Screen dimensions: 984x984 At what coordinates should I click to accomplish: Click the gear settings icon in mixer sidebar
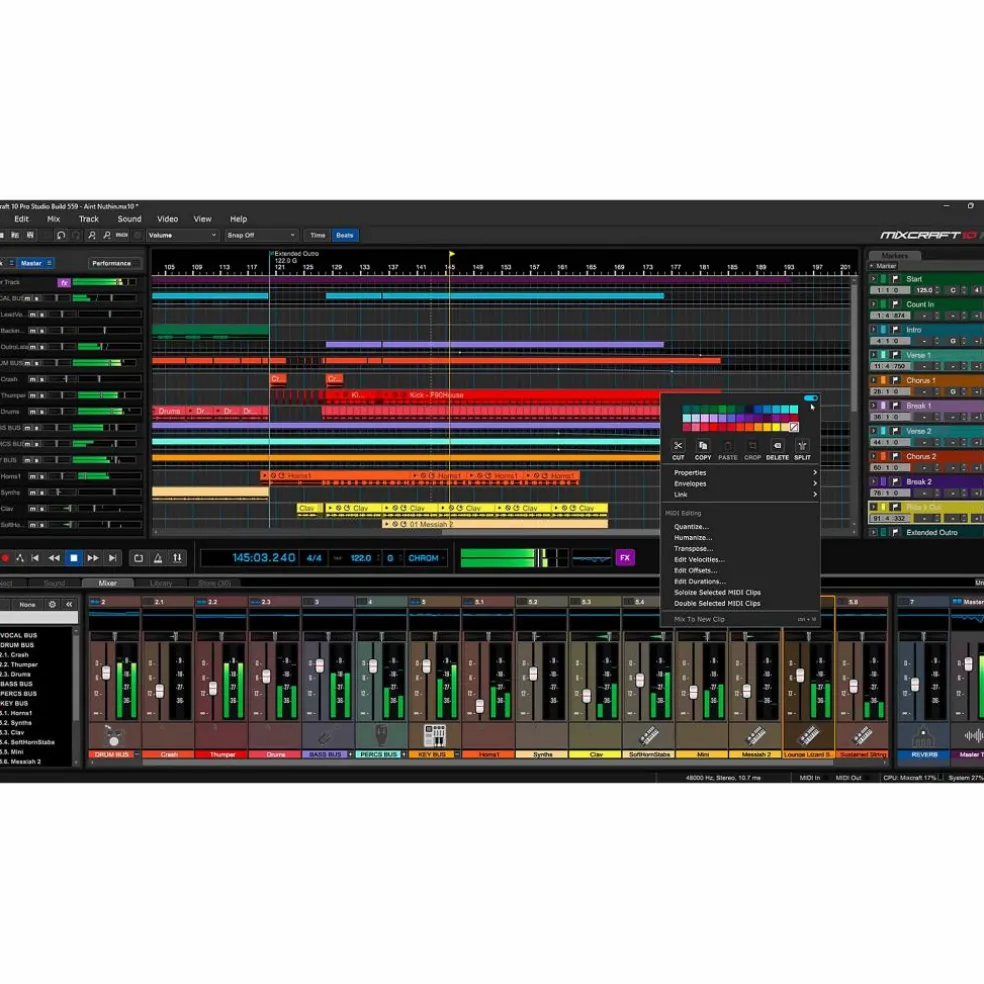[x=52, y=604]
